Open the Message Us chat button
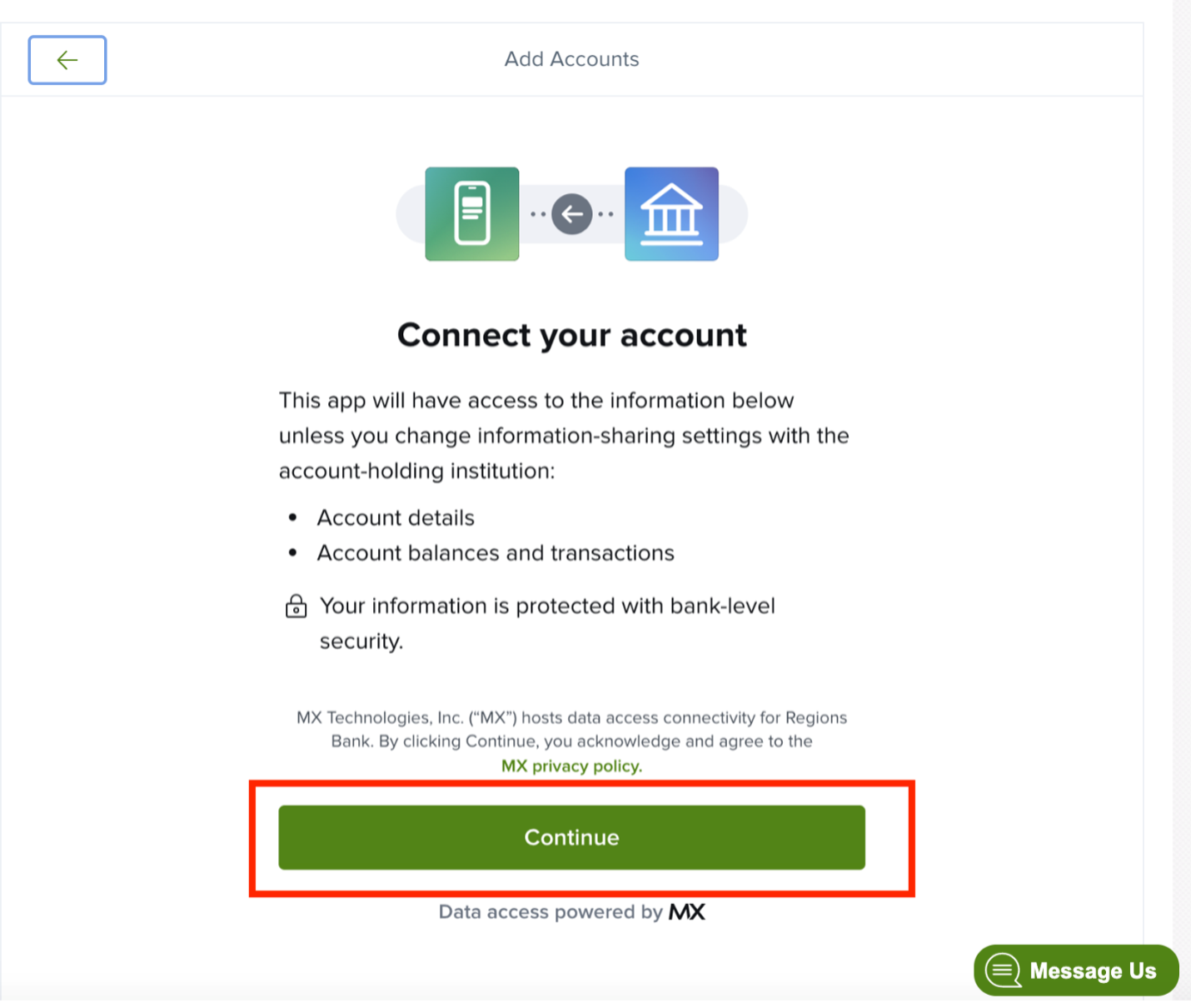 [1076, 971]
